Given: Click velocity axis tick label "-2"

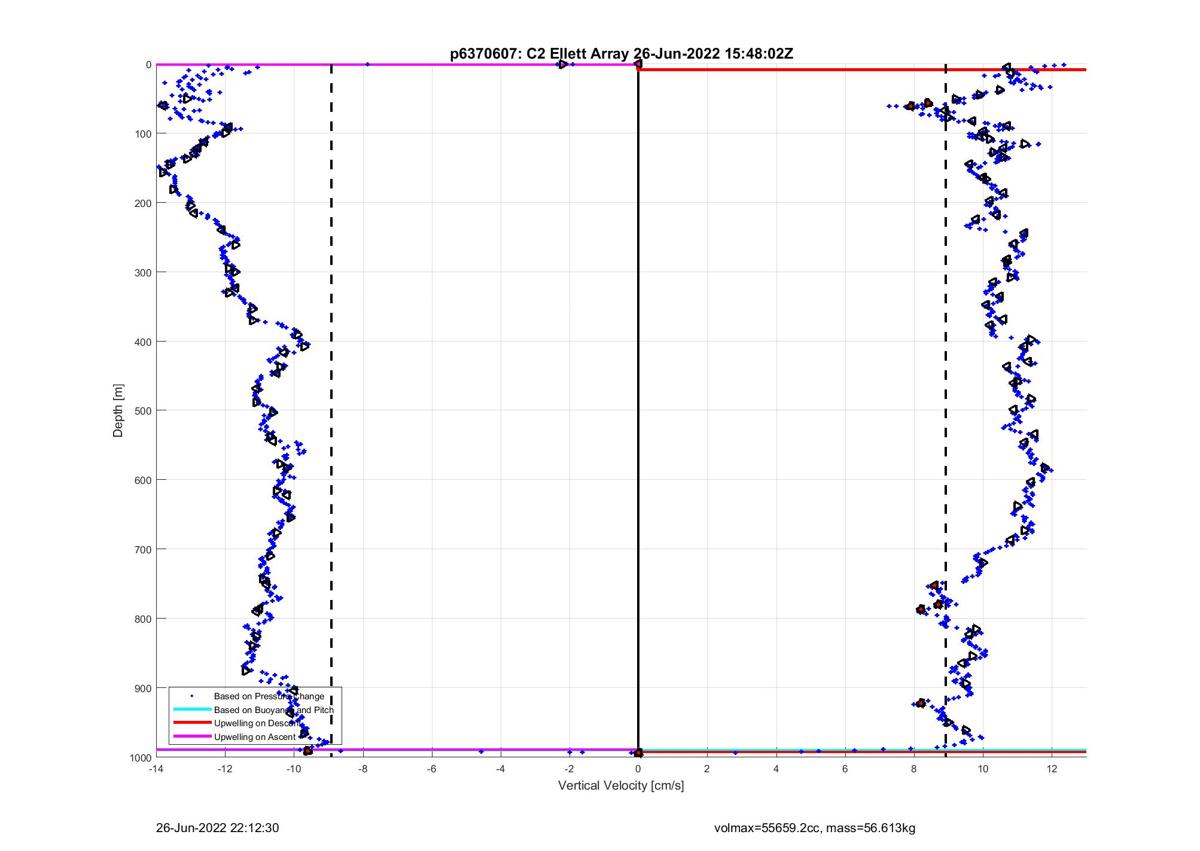Looking at the screenshot, I should coord(569,769).
